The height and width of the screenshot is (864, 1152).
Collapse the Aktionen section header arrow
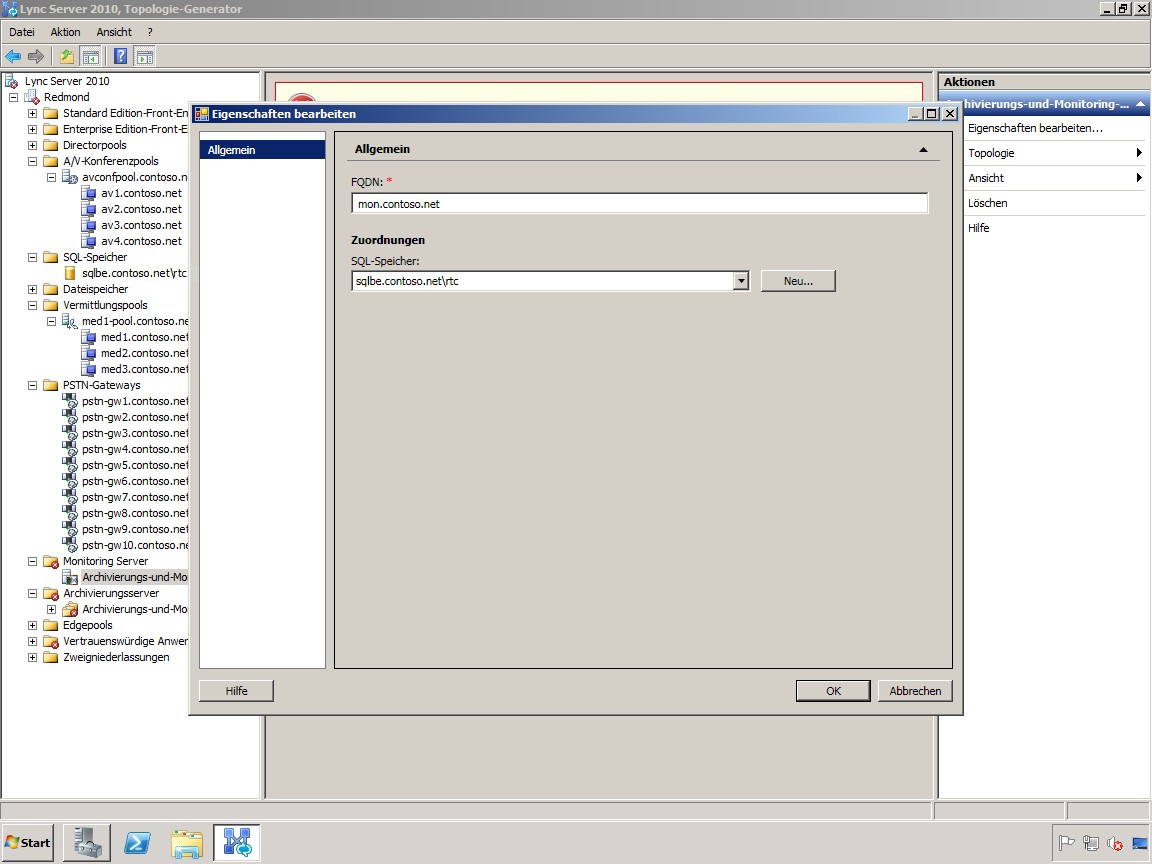click(x=1140, y=104)
